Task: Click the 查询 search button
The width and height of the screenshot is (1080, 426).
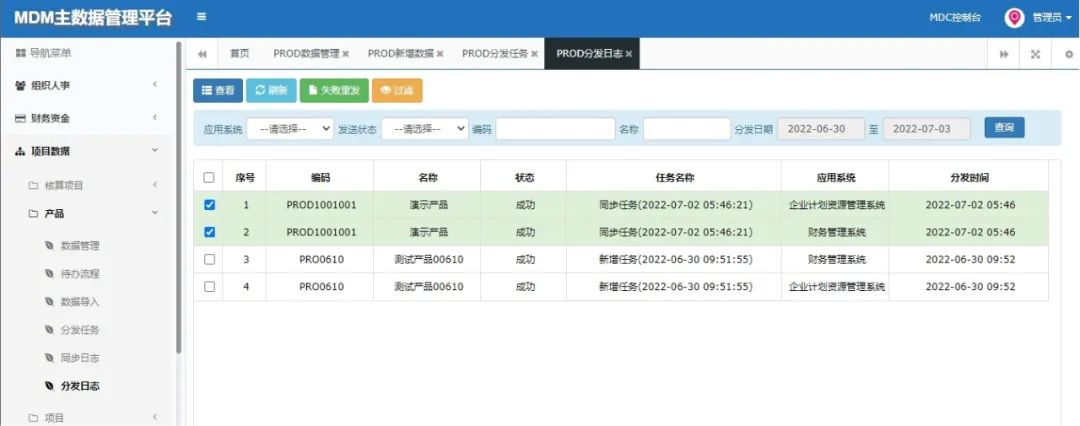Action: 1004,128
